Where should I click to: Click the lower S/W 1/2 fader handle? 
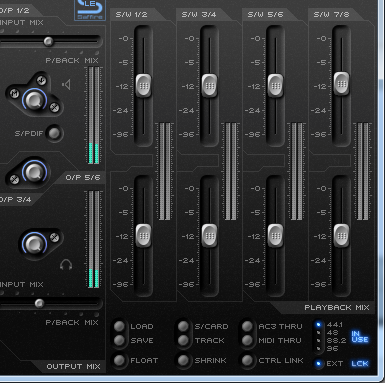coord(144,236)
